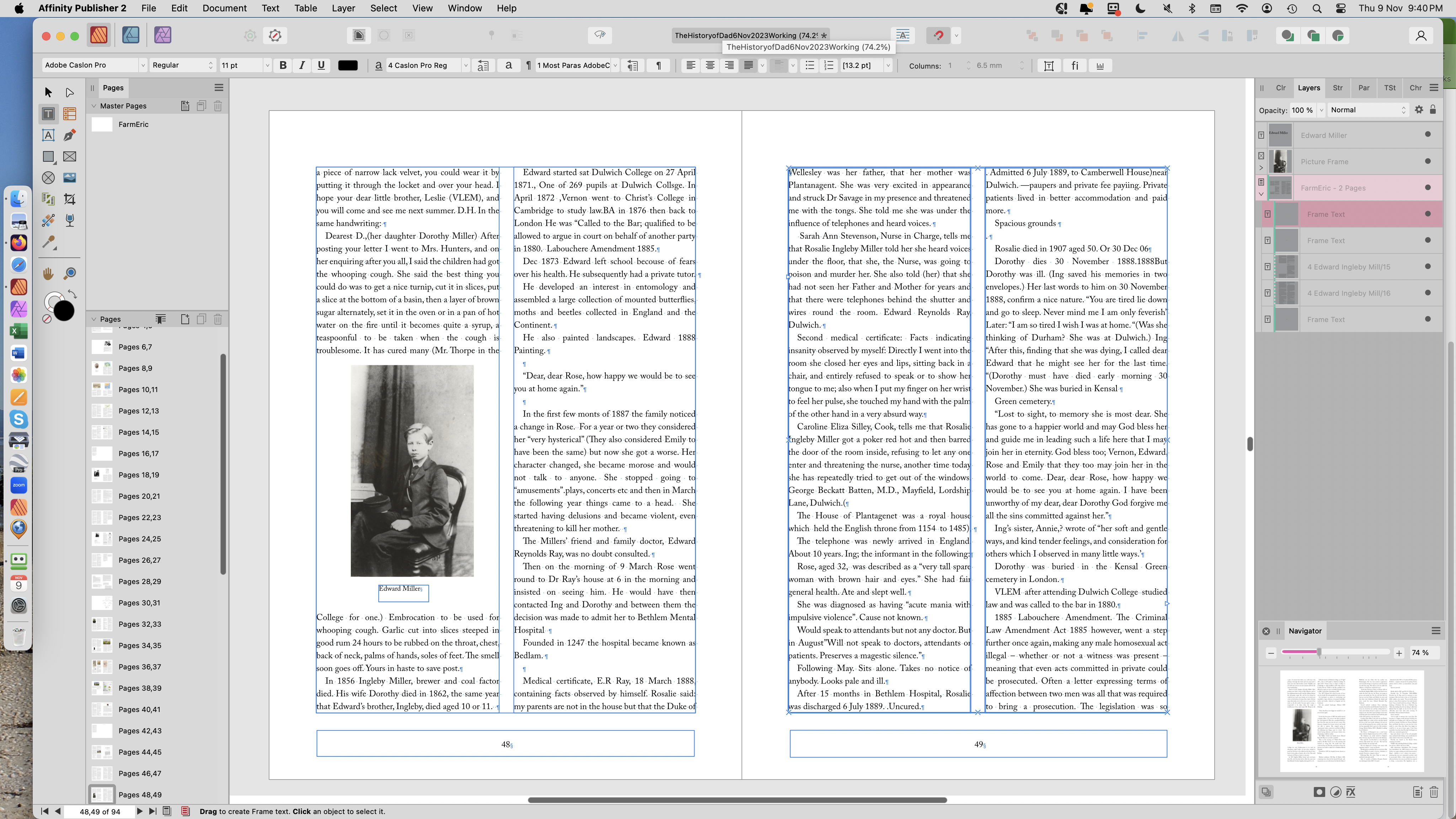The height and width of the screenshot is (819, 1456).
Task: Select the Vector Crop tool
Action: (70, 199)
